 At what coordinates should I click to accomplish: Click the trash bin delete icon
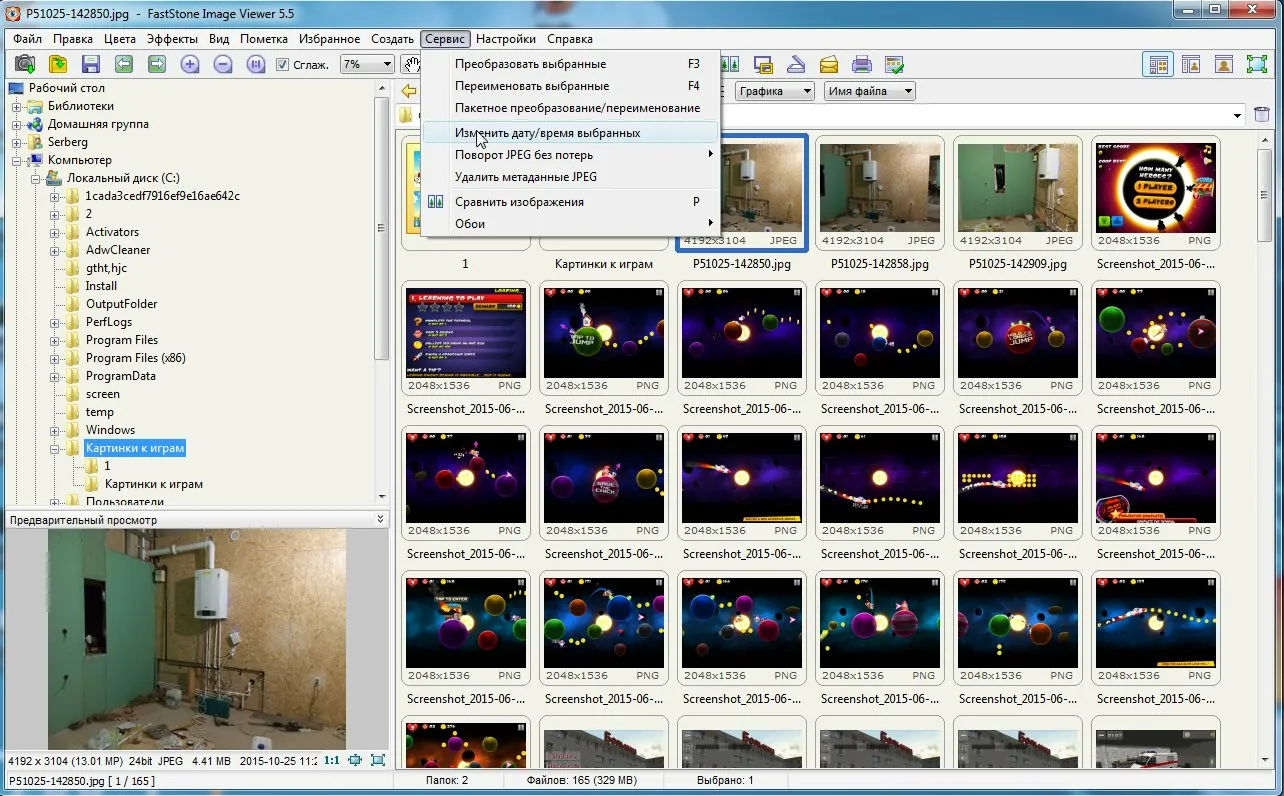[x=1262, y=115]
